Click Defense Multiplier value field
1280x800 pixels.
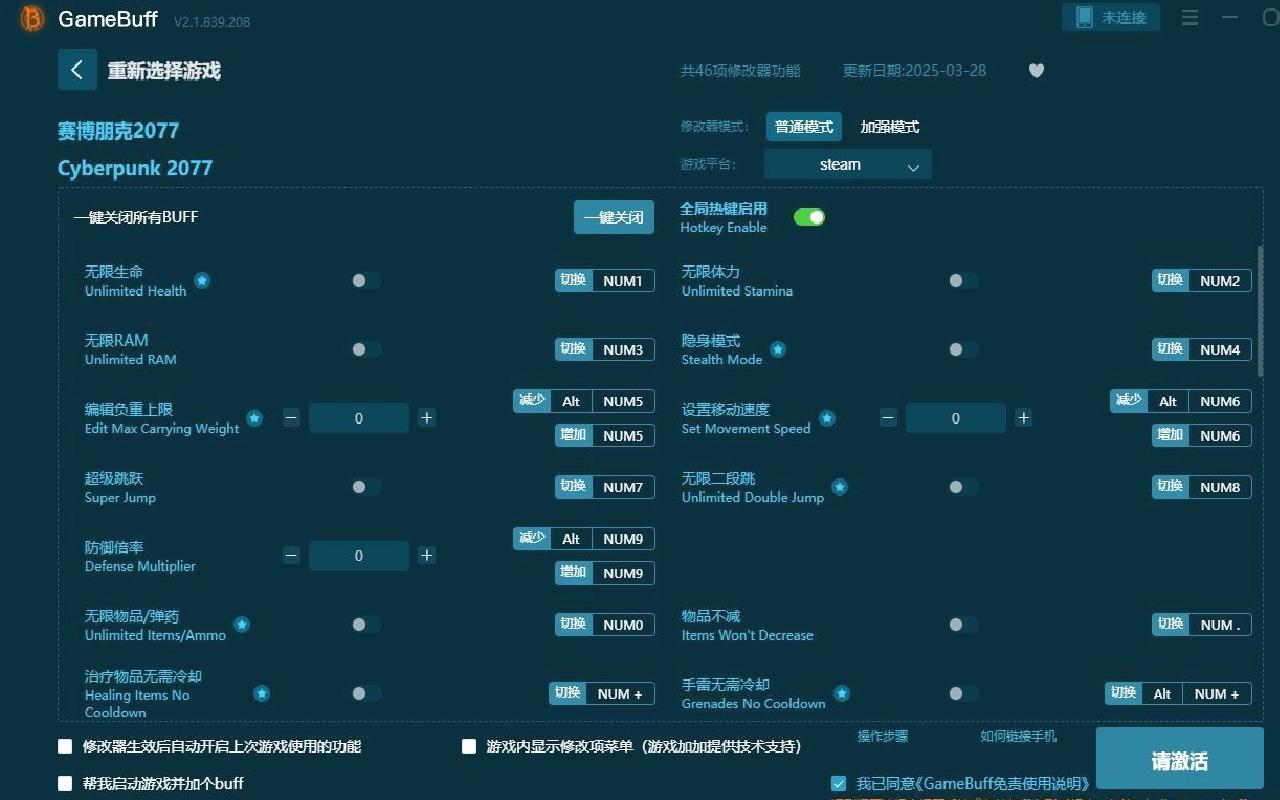[359, 555]
